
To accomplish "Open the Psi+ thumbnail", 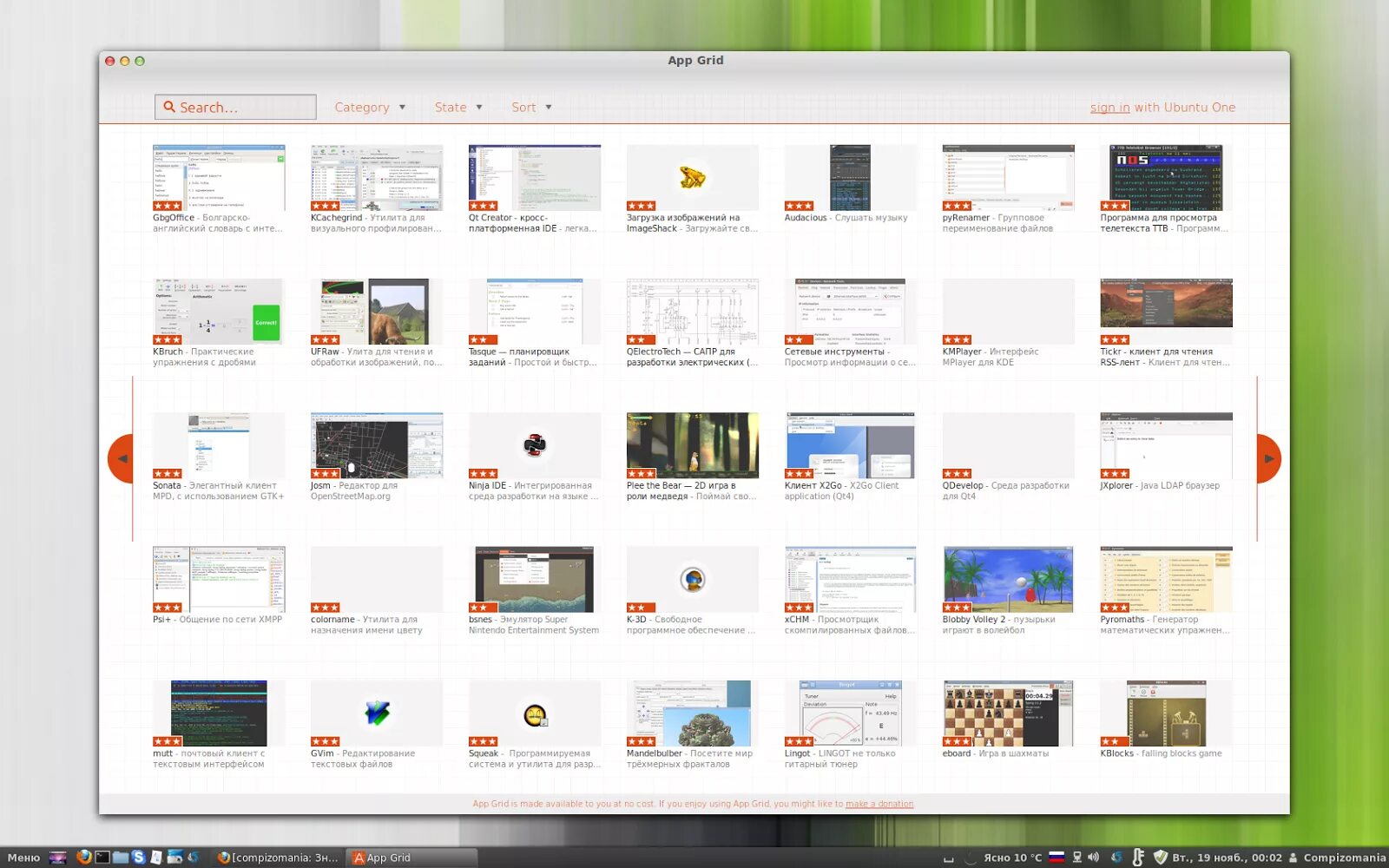I will tap(219, 579).
